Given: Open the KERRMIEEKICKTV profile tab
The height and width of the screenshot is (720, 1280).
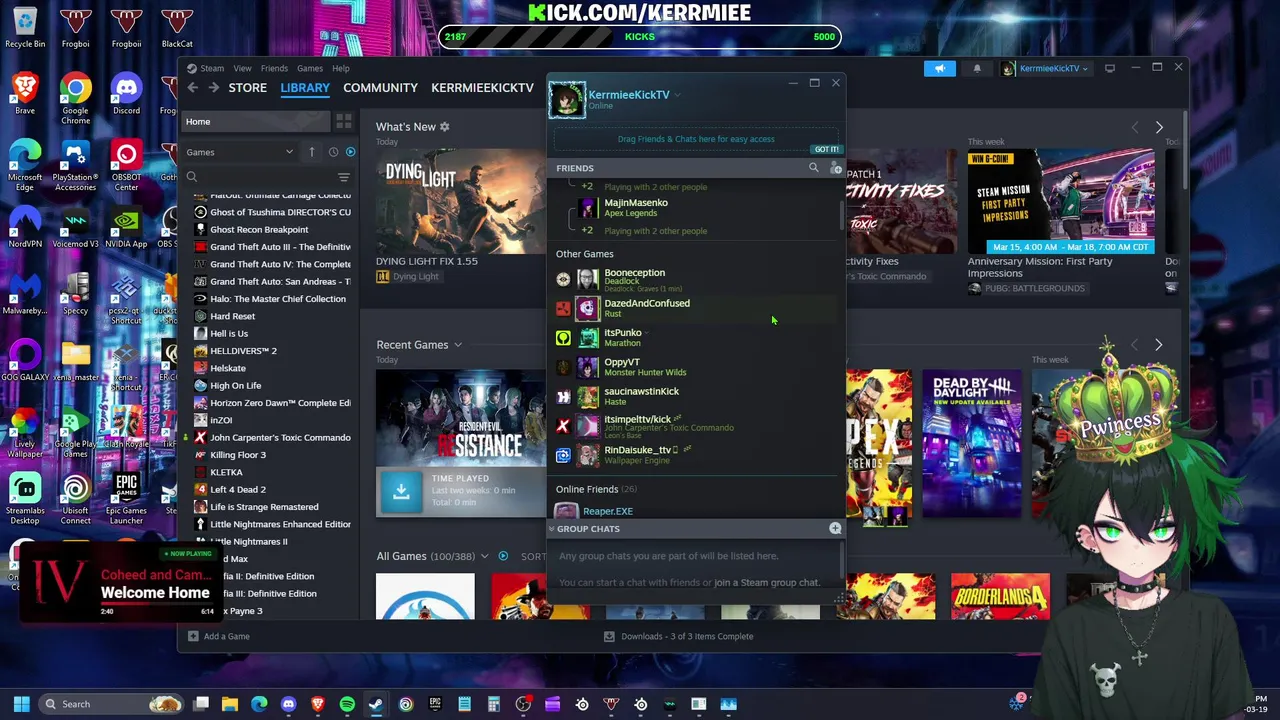Looking at the screenshot, I should click(x=482, y=88).
